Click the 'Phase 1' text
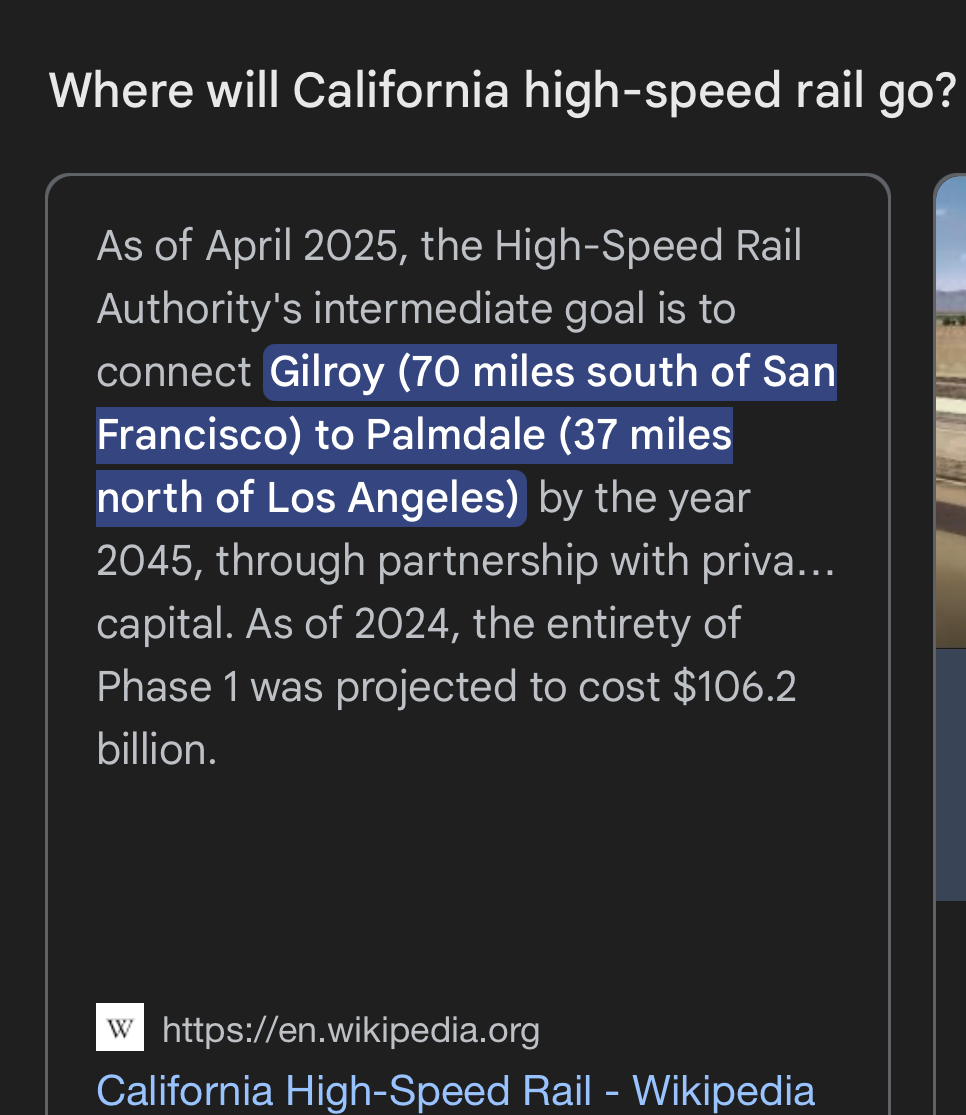The height and width of the screenshot is (1115, 966). point(168,687)
